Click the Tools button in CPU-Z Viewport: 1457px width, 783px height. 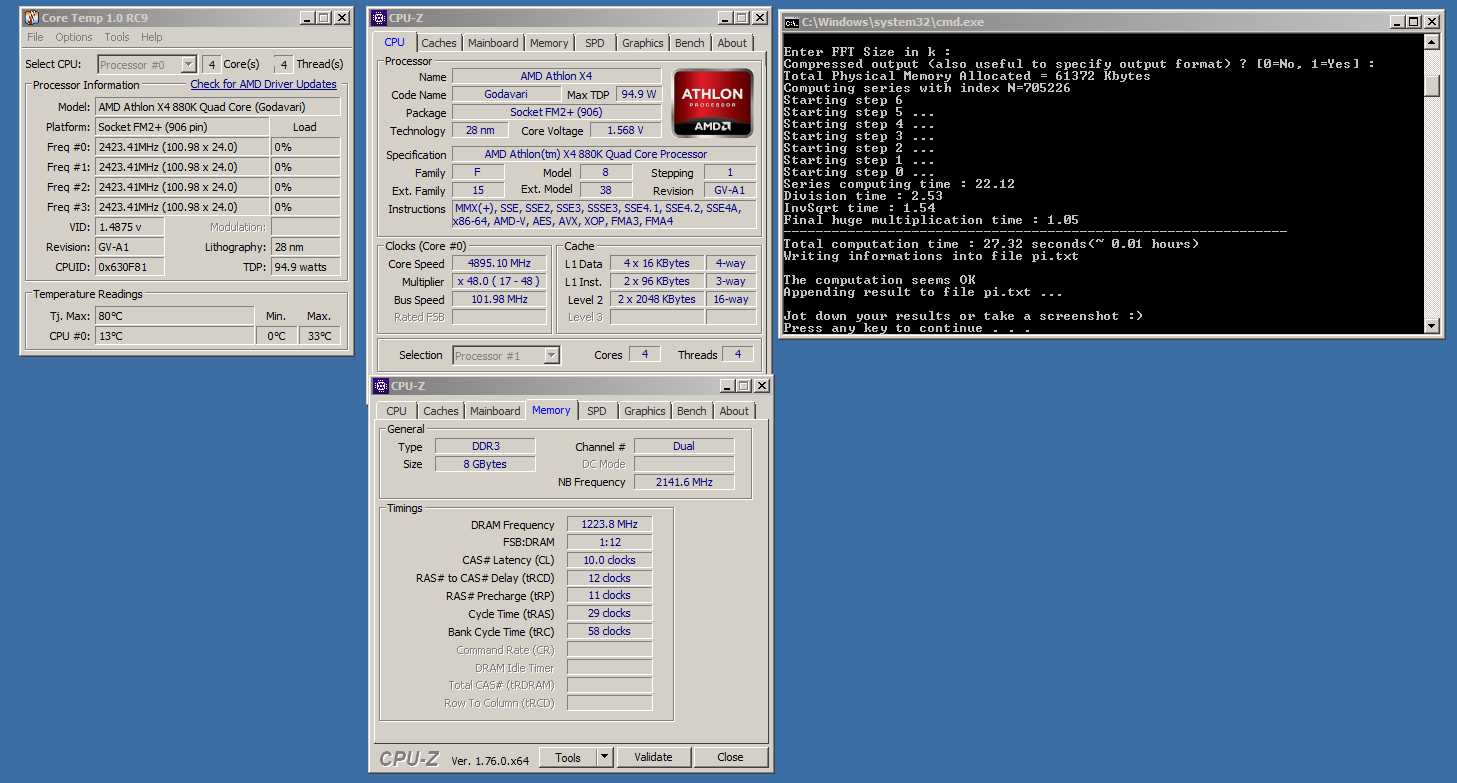[x=568, y=757]
